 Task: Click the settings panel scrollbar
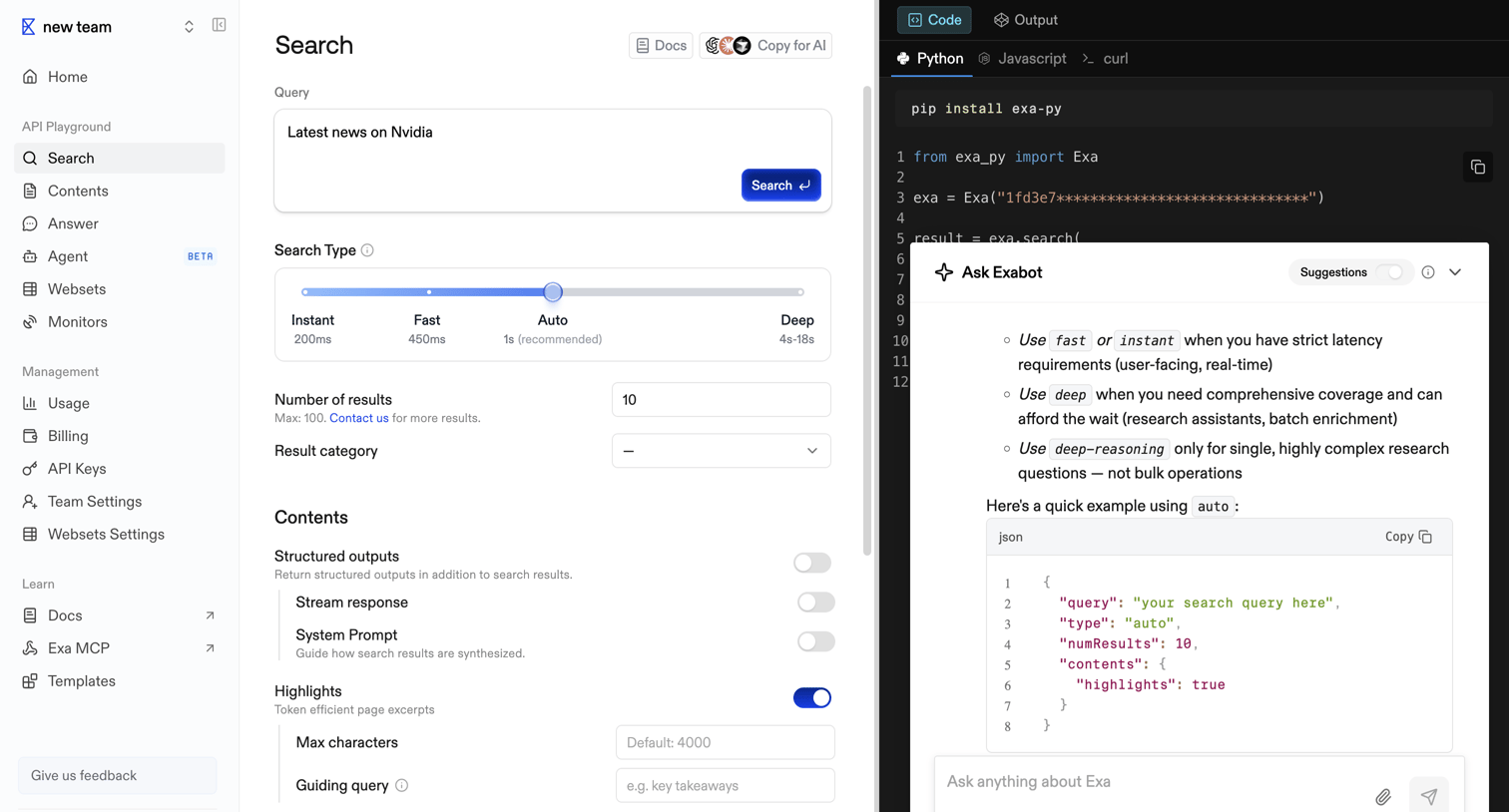pyautogui.click(x=867, y=319)
